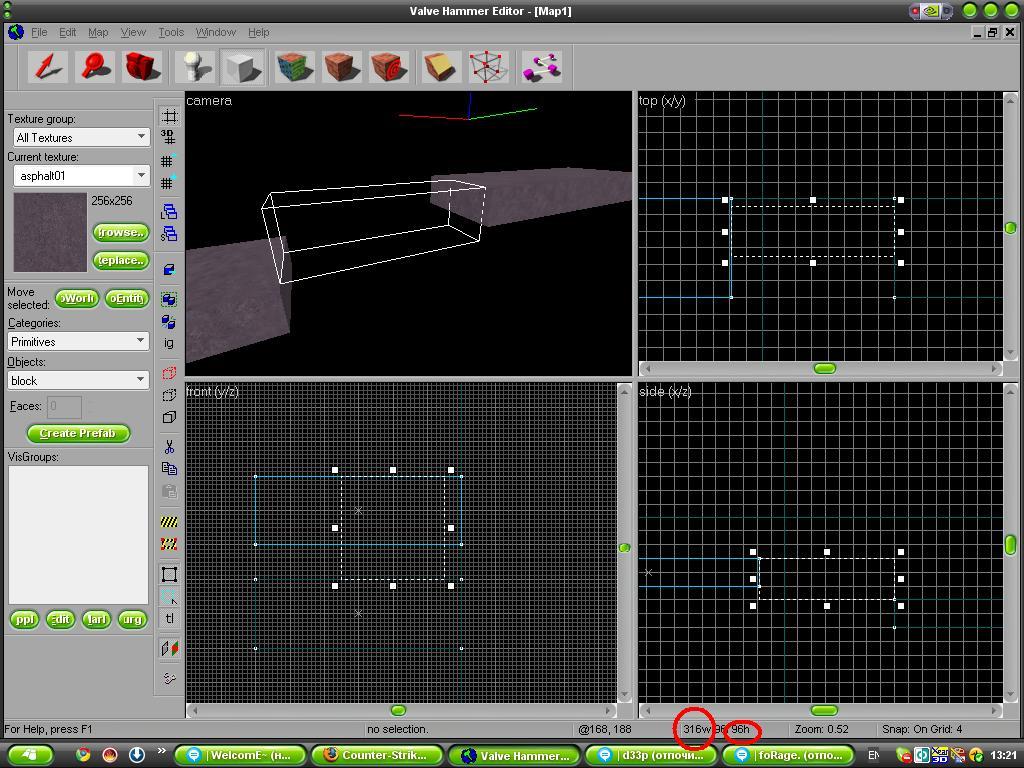Screen dimensions: 1024x768
Task: Click VisGroups Apply button
Action: [x=25, y=619]
